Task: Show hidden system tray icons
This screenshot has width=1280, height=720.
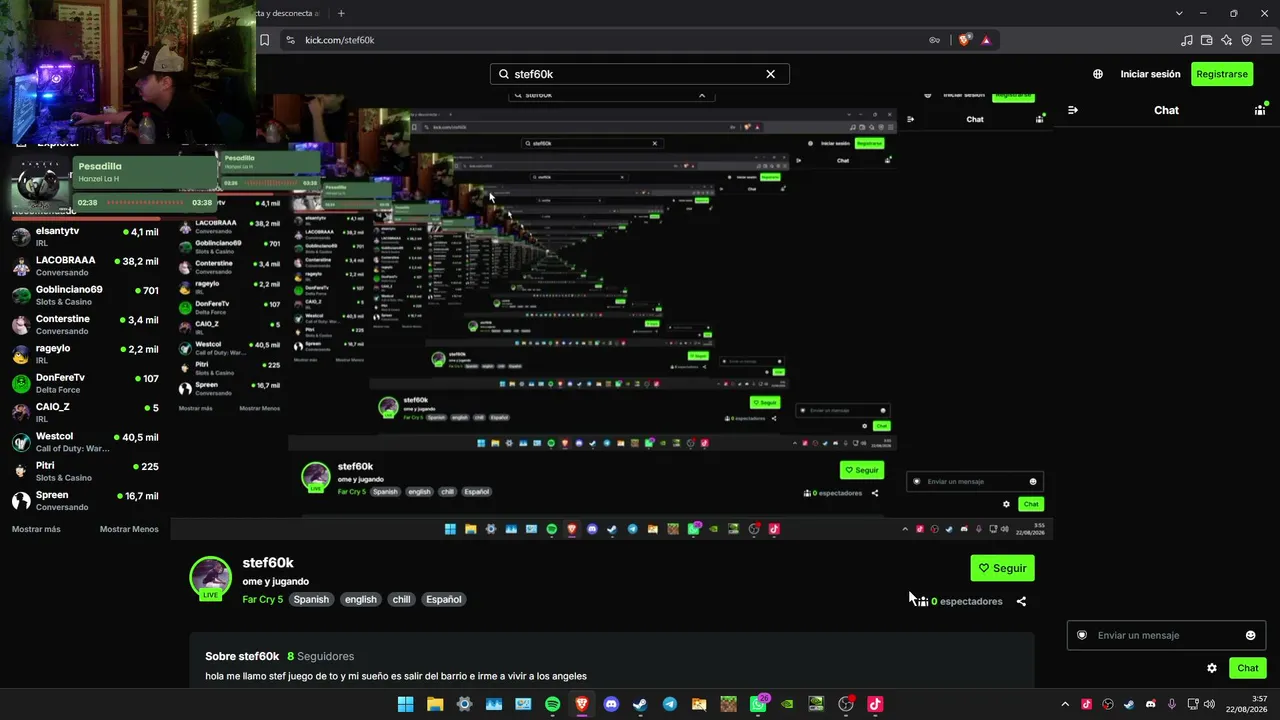Action: [1065, 704]
